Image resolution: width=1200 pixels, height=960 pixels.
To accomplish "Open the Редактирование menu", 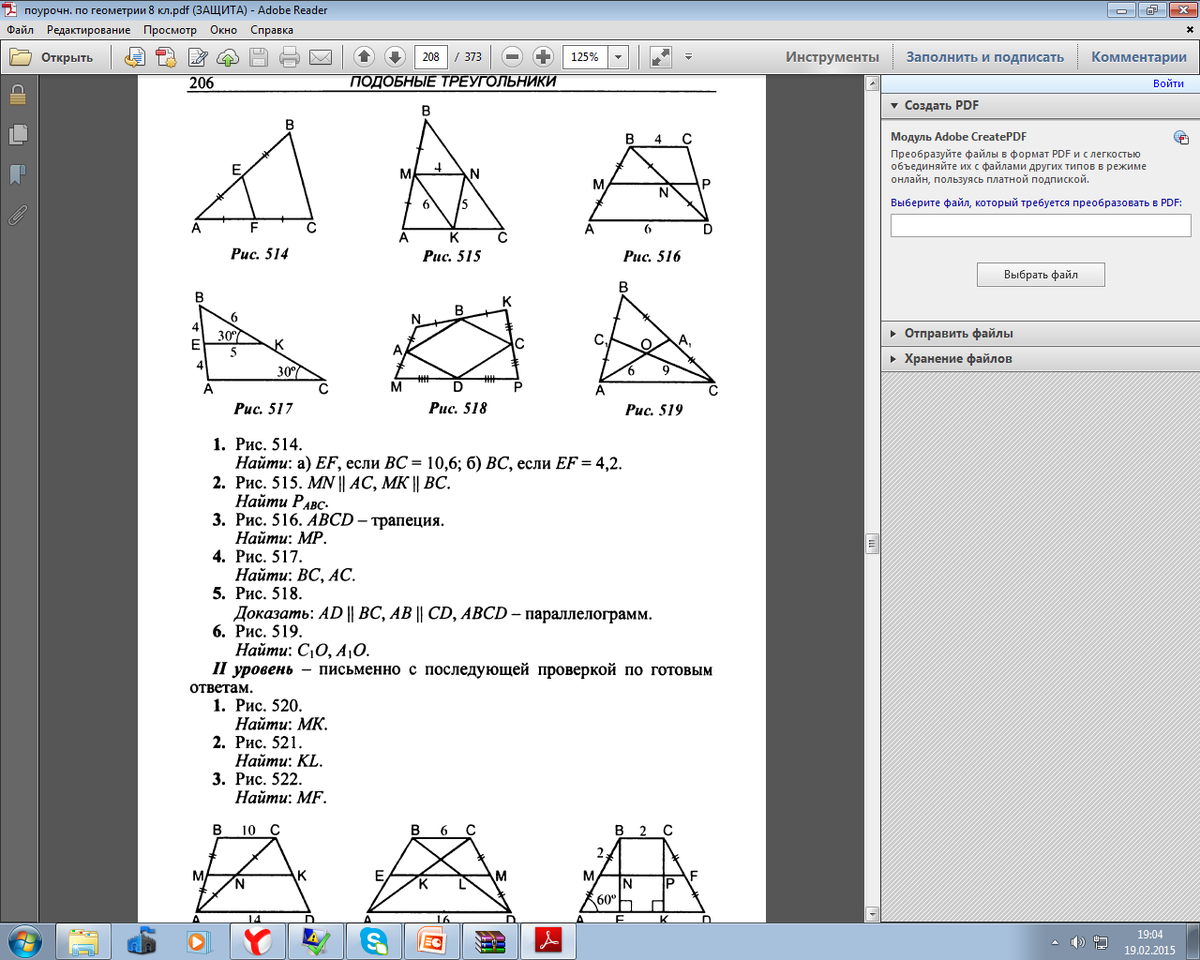I will click(89, 30).
